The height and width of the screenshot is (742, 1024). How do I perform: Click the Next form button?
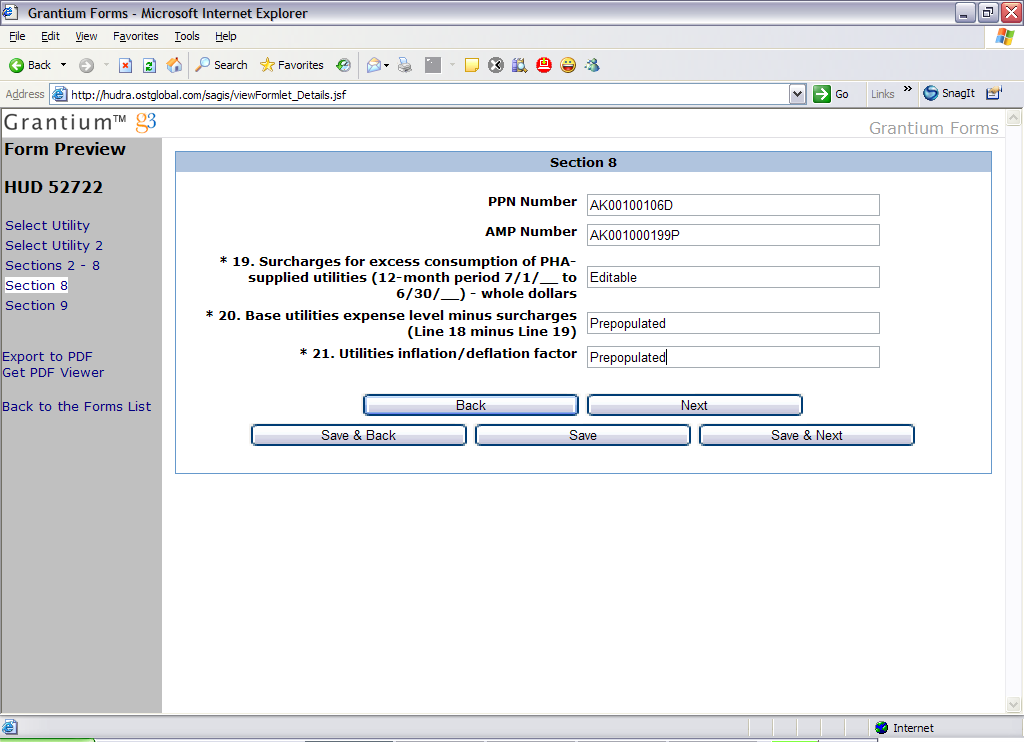pyautogui.click(x=694, y=405)
